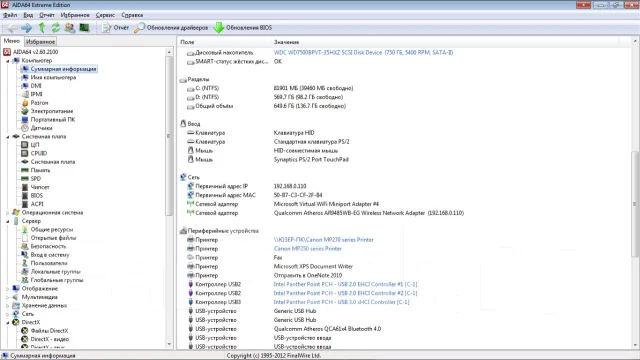Click the right pane vertical scrollbar thumb

[635, 204]
